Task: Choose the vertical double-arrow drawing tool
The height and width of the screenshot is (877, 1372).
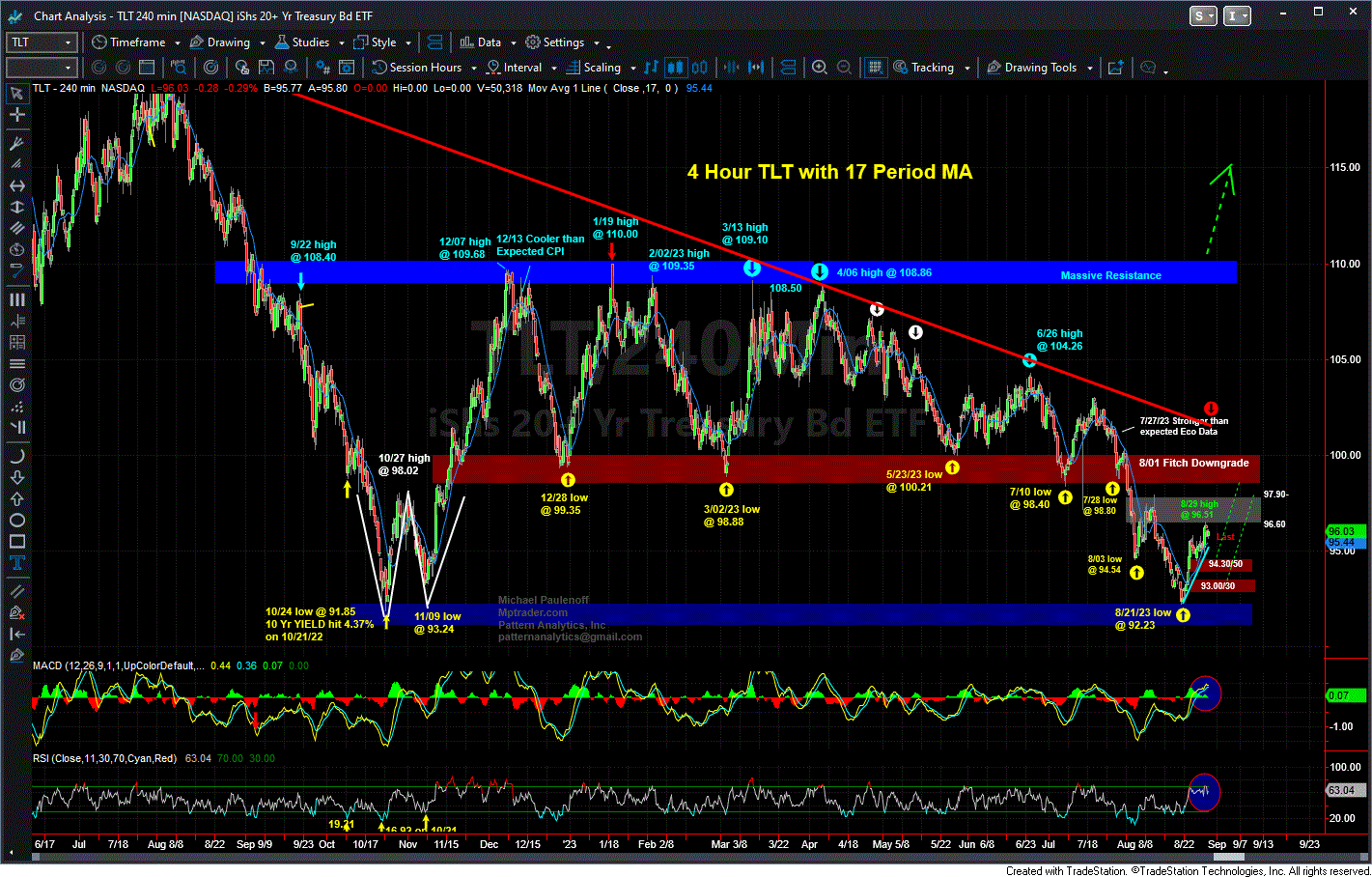Action: click(x=16, y=207)
